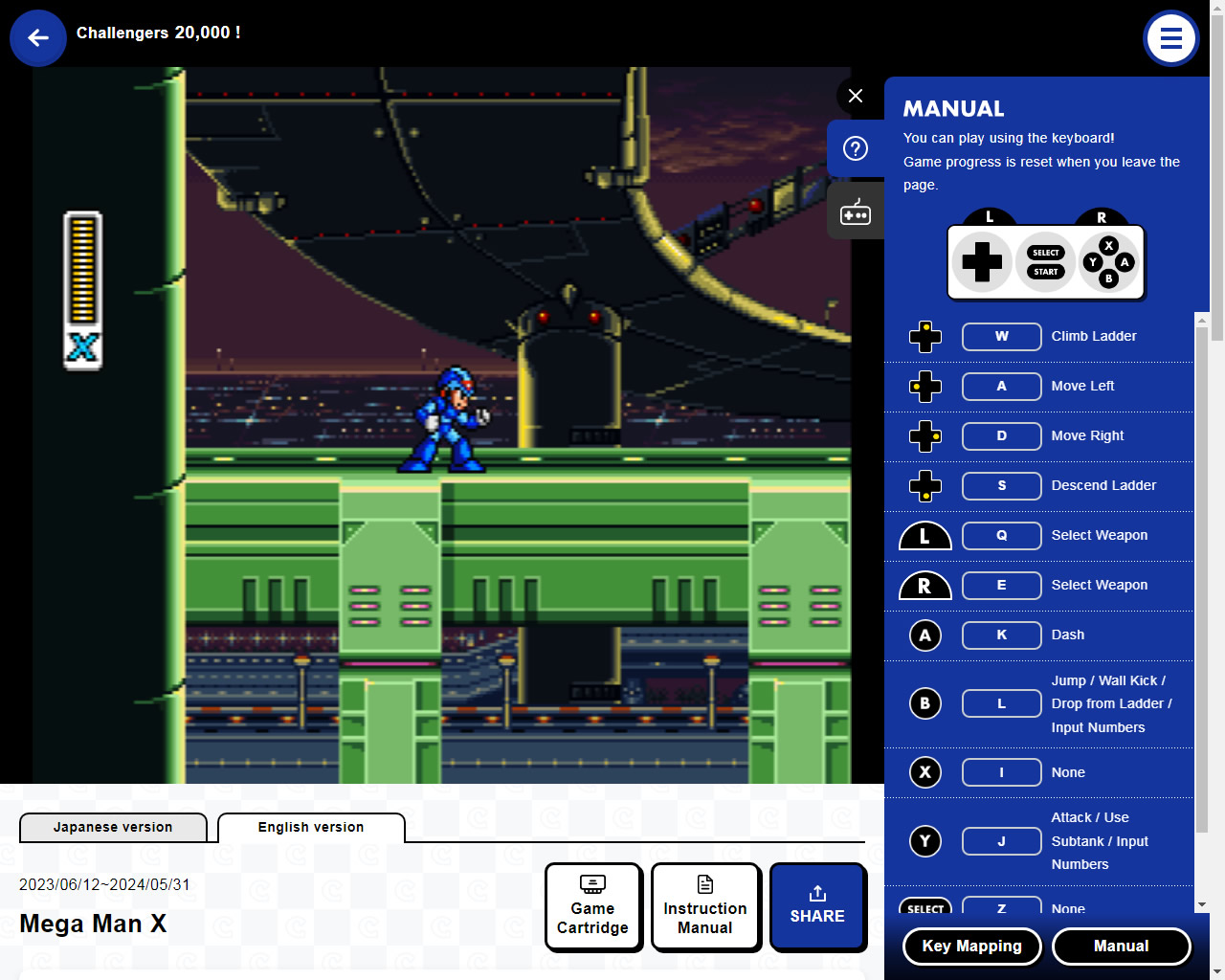Click the X button icon row
This screenshot has height=980, width=1225.
pos(925,772)
